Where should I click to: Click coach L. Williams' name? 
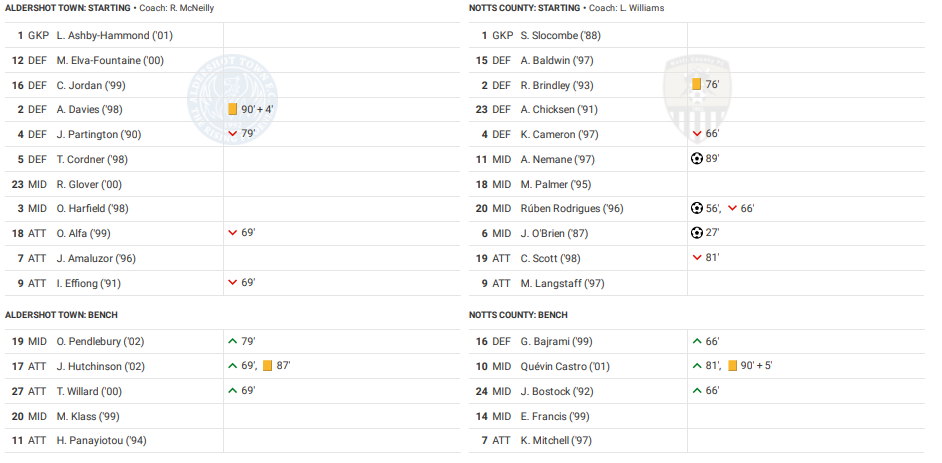tap(642, 8)
